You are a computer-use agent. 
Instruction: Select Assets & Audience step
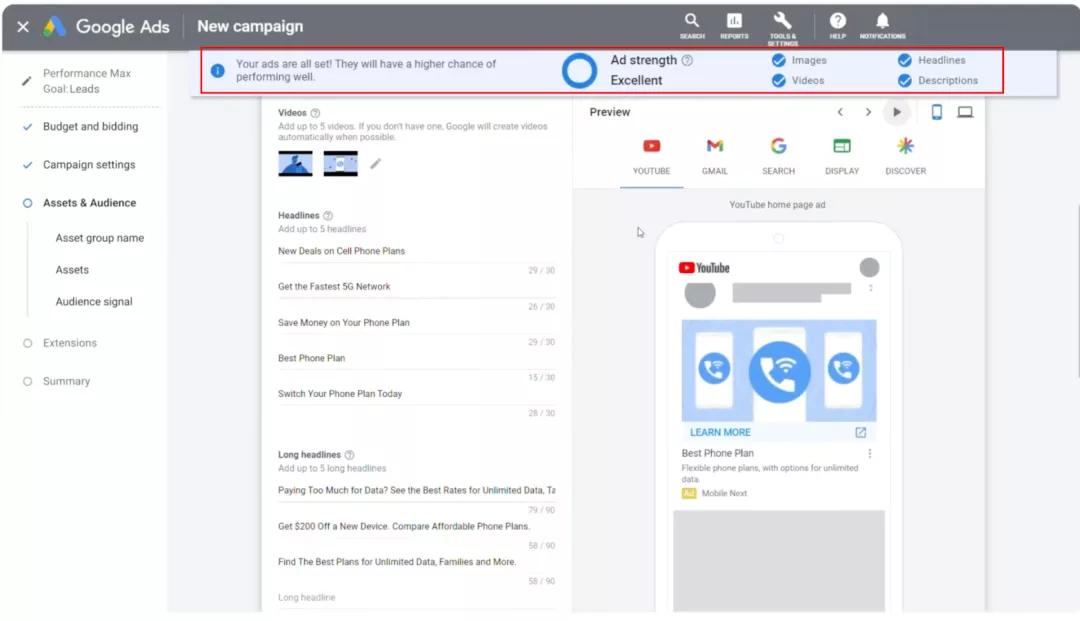(90, 203)
